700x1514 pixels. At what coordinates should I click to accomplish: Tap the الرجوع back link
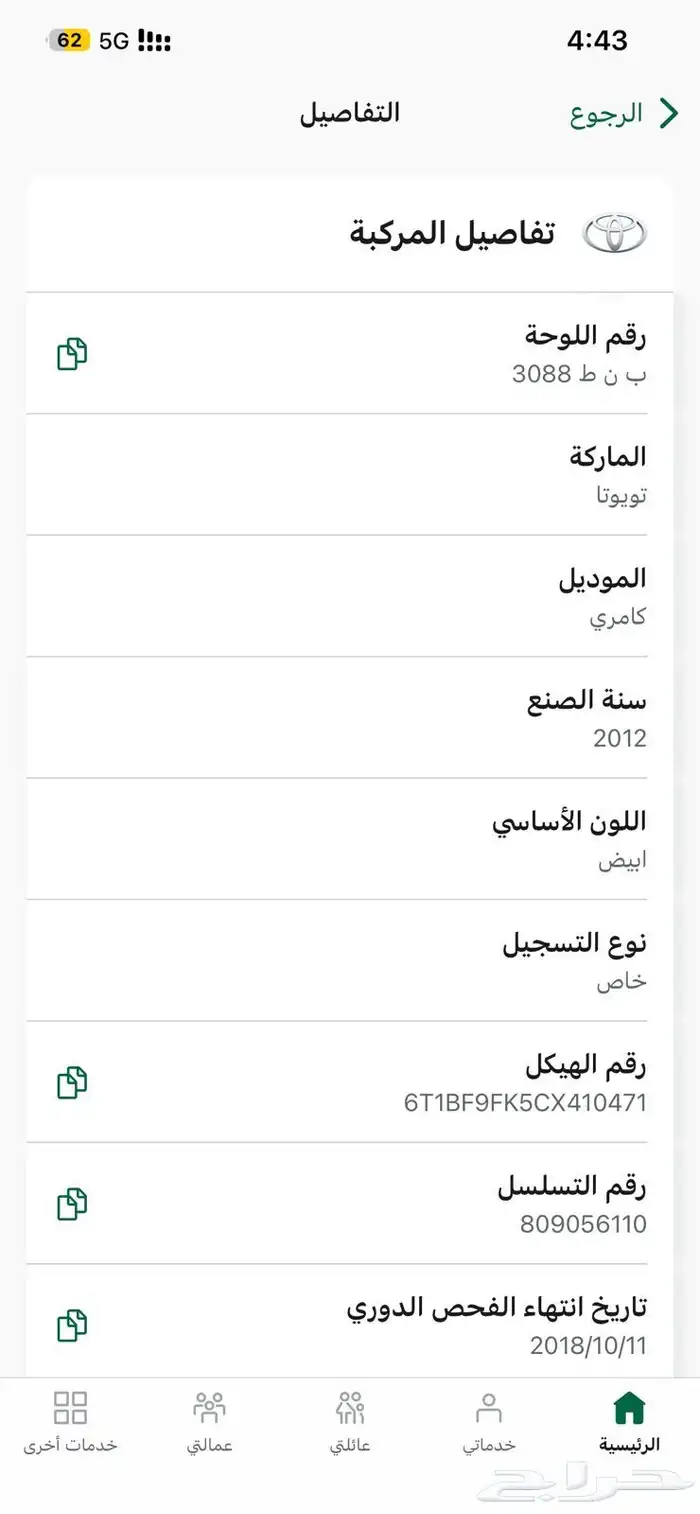click(x=606, y=114)
